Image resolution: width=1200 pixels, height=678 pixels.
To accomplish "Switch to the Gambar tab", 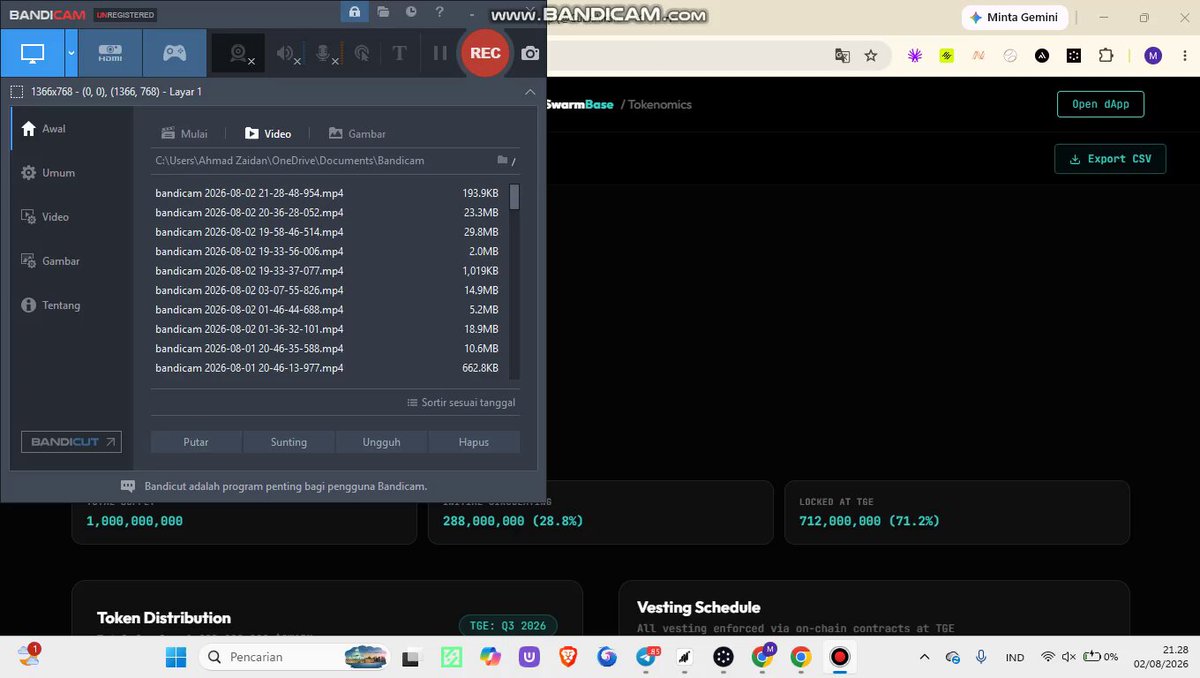I will (x=357, y=134).
